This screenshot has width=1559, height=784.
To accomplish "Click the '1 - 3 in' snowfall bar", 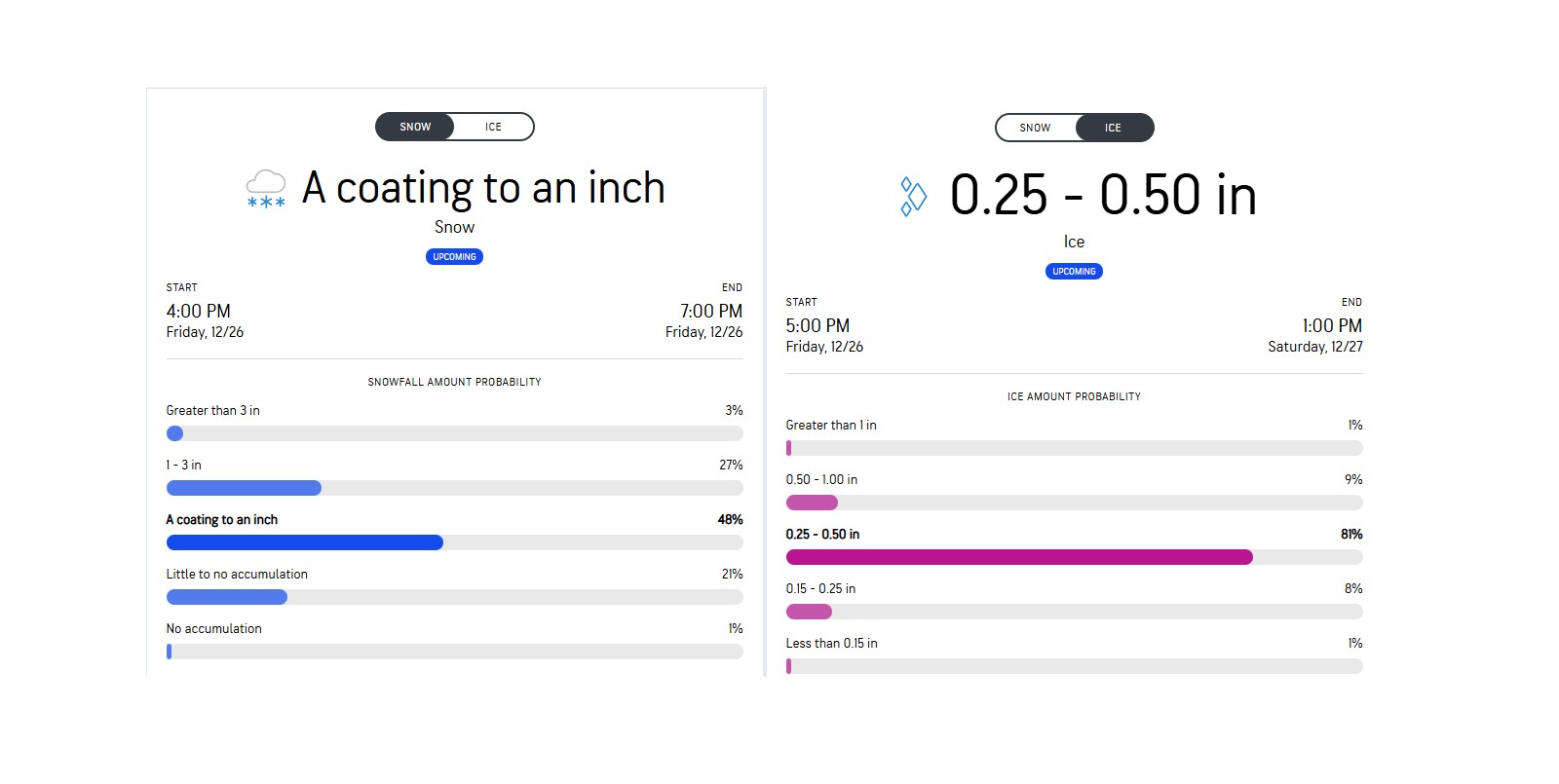I will (x=454, y=488).
